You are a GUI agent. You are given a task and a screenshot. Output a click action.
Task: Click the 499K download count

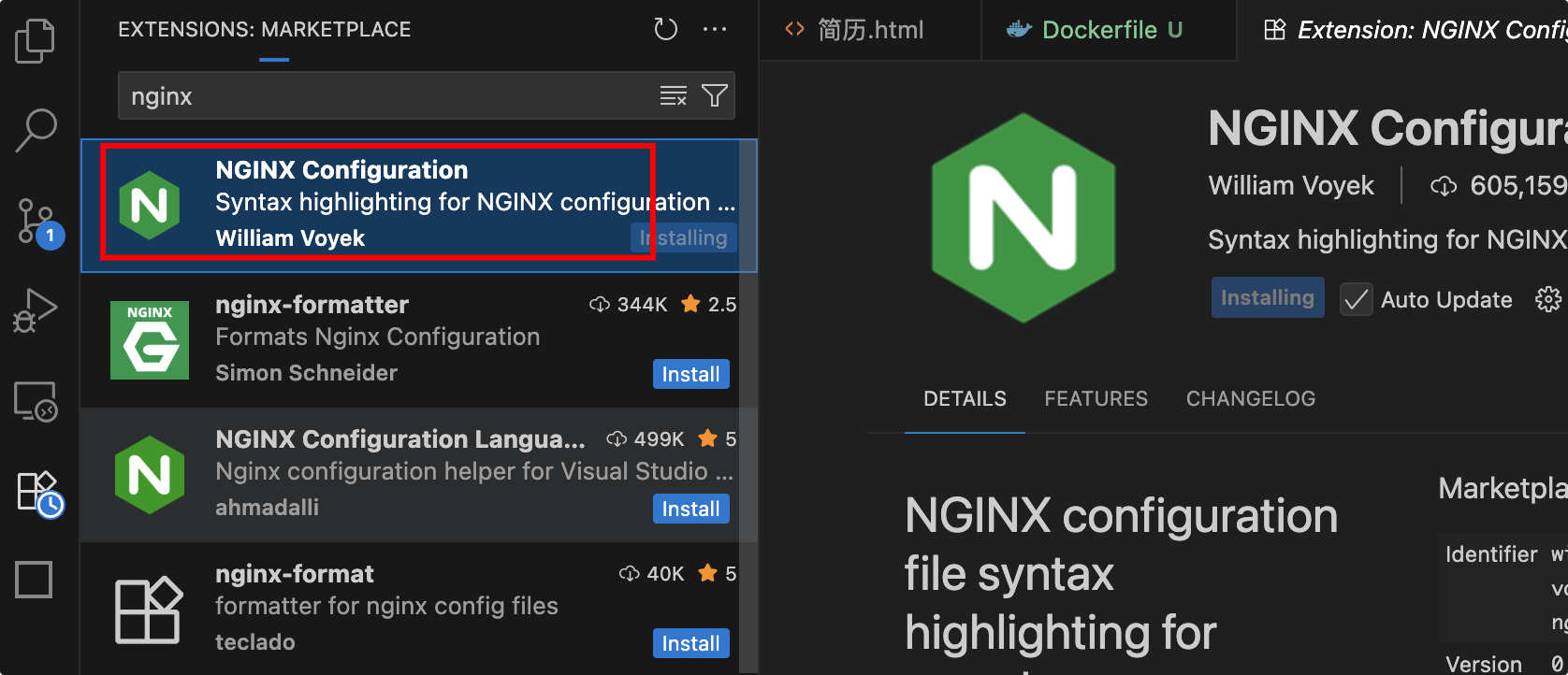[646, 439]
